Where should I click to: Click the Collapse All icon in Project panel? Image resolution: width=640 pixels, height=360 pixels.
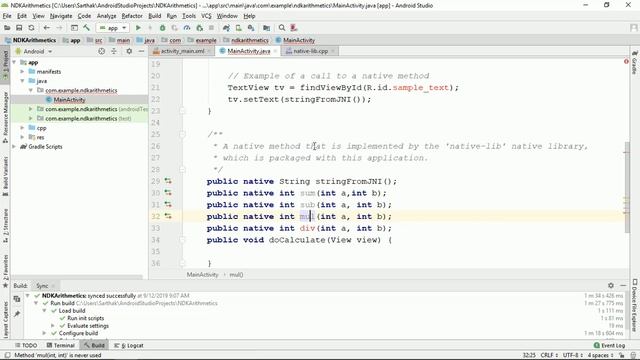click(x=114, y=51)
